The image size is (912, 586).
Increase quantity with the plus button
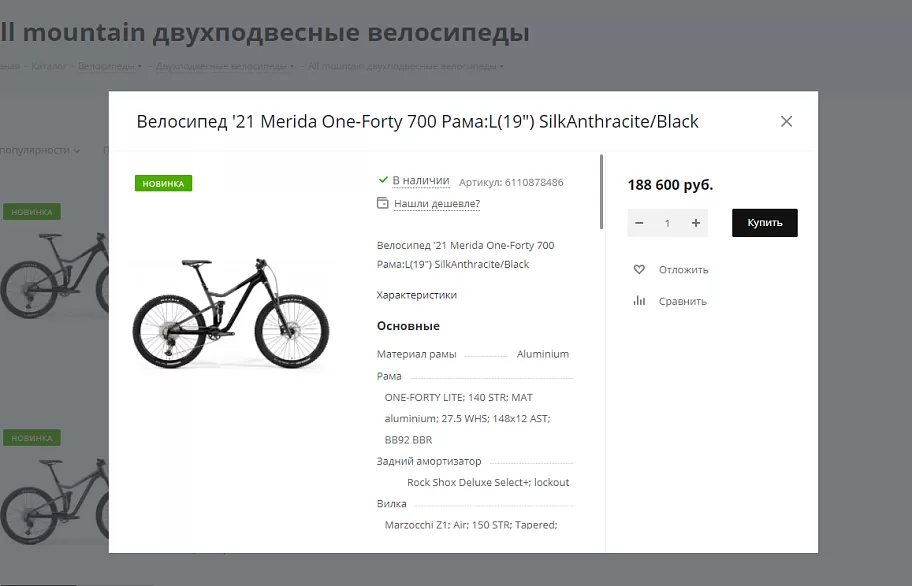coord(696,223)
